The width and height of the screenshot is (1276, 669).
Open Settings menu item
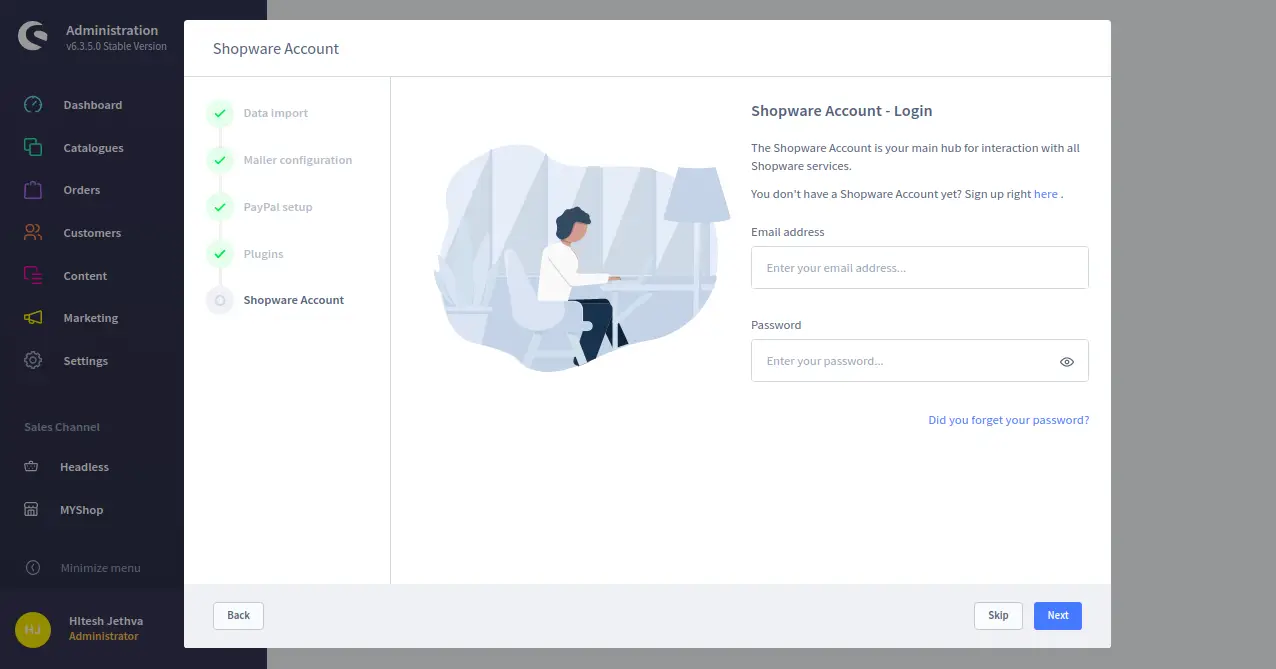coord(86,361)
